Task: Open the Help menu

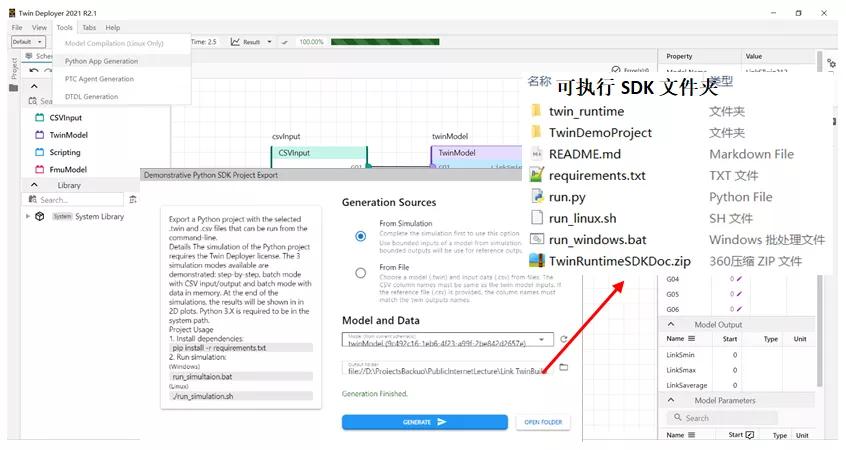Action: (113, 28)
